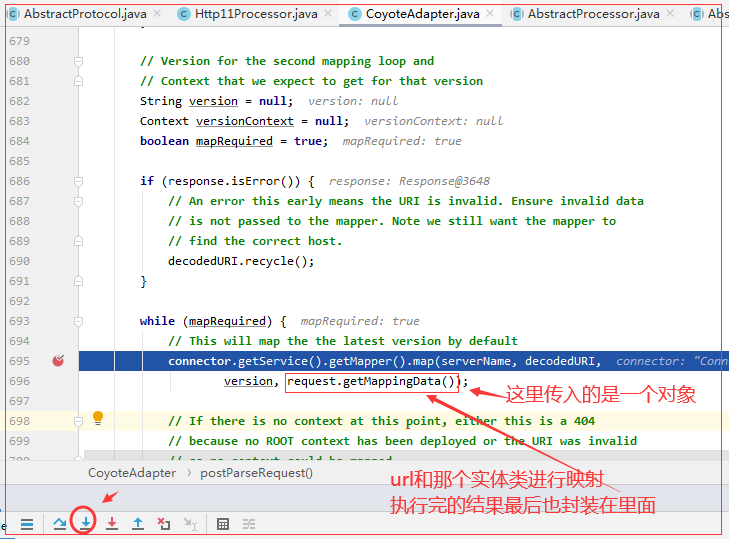Click mapRequired in the while condition

[x=227, y=321]
